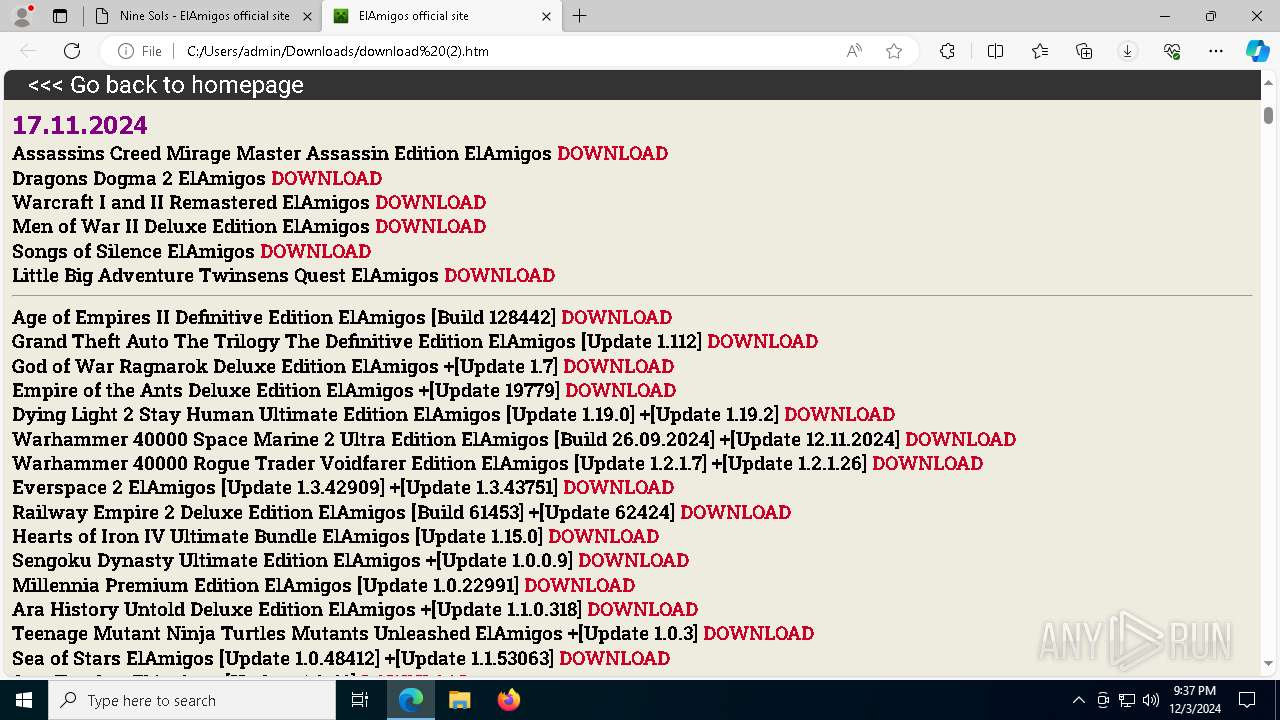Download God of War Ragnarok Deluxe Edition
The width and height of the screenshot is (1280, 720).
[x=618, y=366]
